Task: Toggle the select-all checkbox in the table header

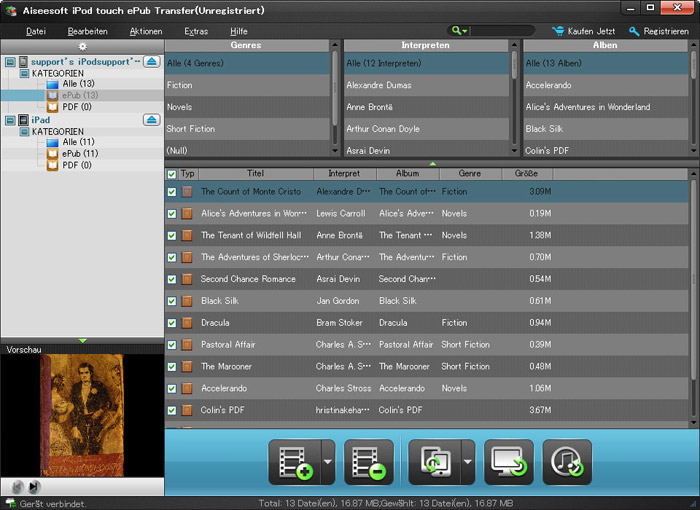Action: pos(172,174)
